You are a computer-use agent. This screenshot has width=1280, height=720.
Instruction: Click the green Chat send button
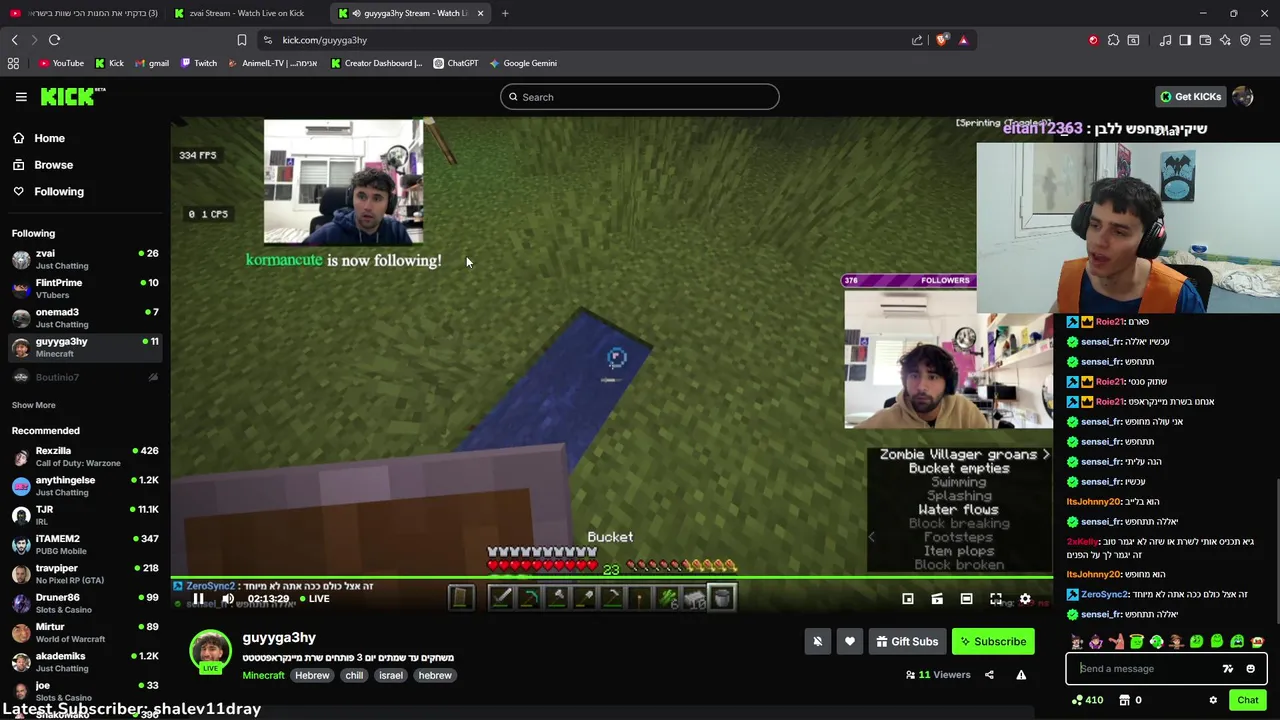(x=1247, y=700)
